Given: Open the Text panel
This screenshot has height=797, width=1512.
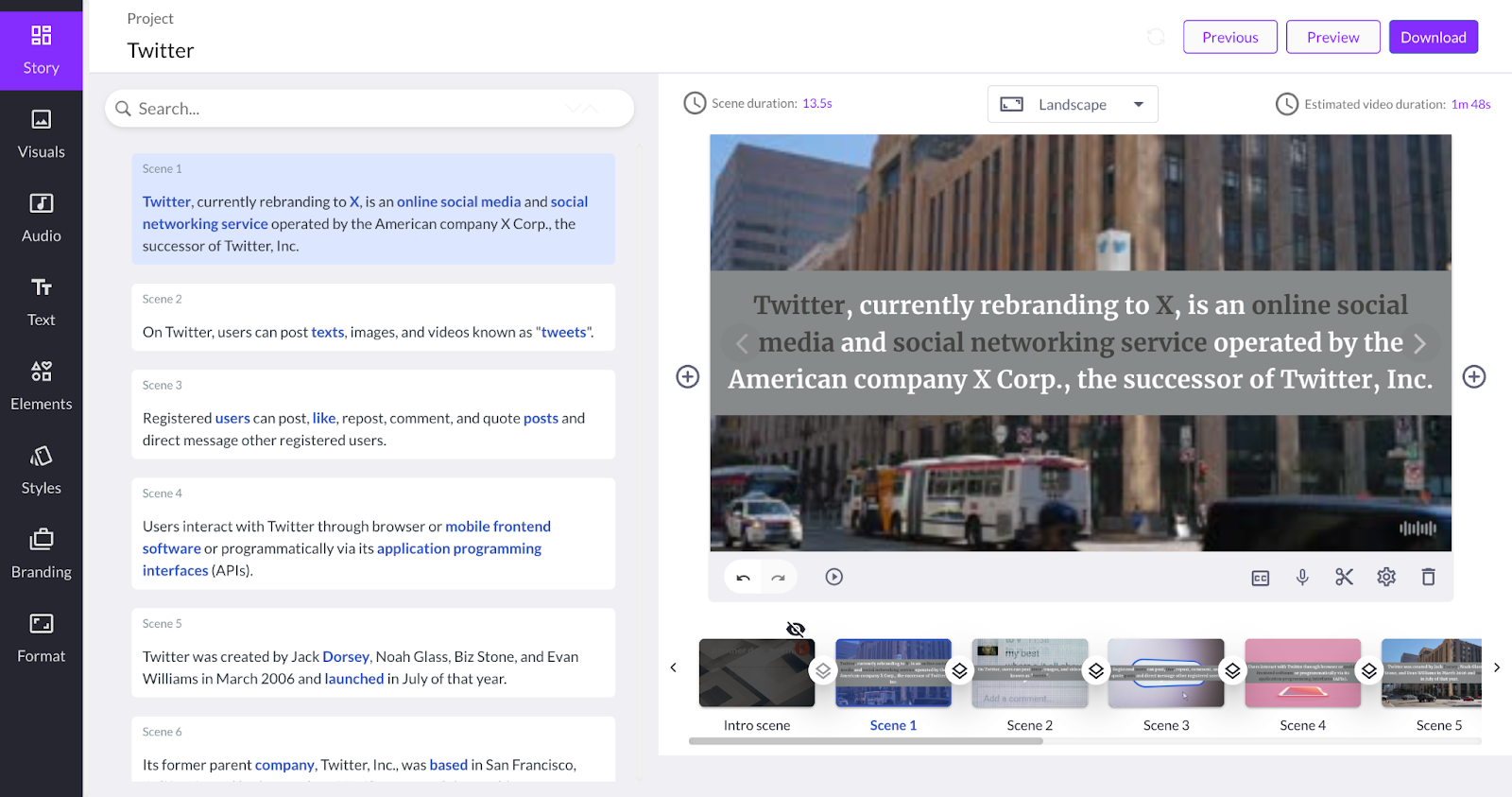Looking at the screenshot, I should 42,303.
